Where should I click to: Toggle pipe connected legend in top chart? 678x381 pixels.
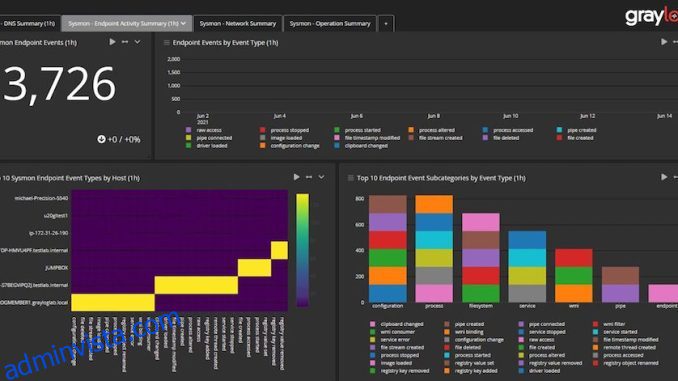pyautogui.click(x=209, y=138)
